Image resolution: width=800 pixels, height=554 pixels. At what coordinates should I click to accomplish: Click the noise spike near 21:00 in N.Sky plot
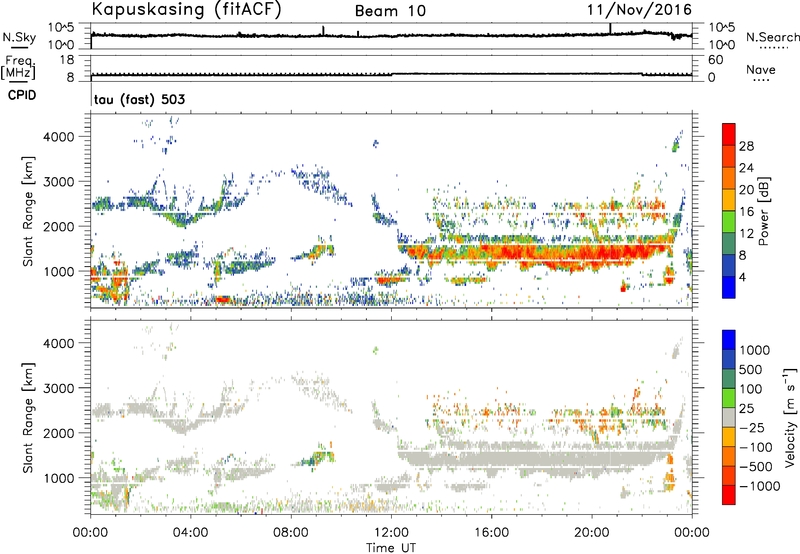point(610,29)
